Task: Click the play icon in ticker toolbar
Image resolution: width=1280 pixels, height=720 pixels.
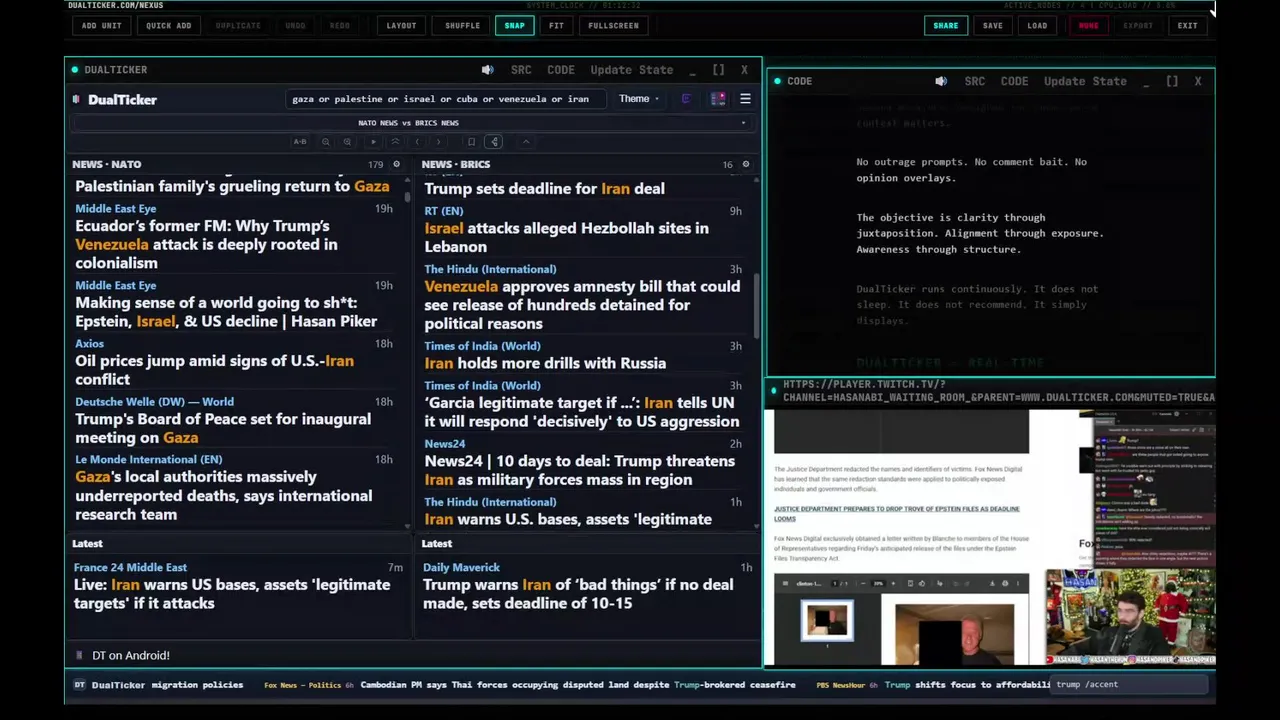Action: (x=374, y=142)
